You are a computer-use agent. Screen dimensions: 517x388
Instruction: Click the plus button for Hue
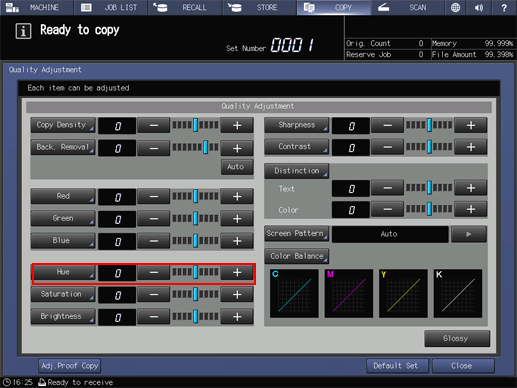coord(237,273)
